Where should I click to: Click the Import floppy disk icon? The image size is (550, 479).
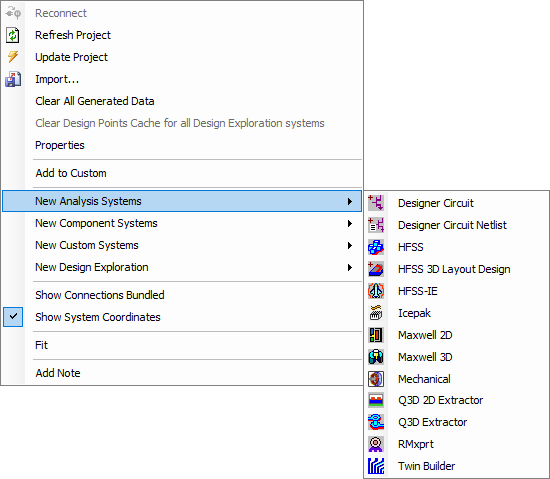tap(13, 79)
